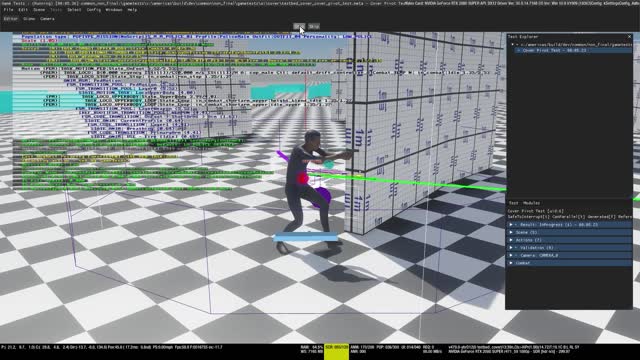Viewport: 640px width, 360px height.
Task: Close the Test Explorer panel
Action: tap(629, 37)
